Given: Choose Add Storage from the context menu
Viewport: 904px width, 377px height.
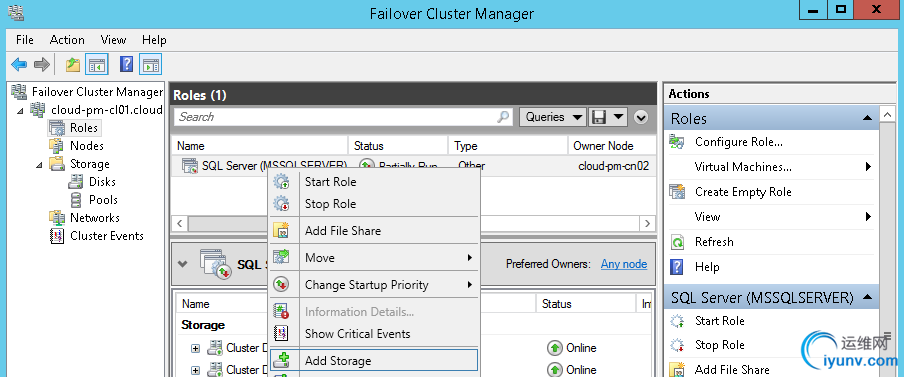Looking at the screenshot, I should point(374,361).
